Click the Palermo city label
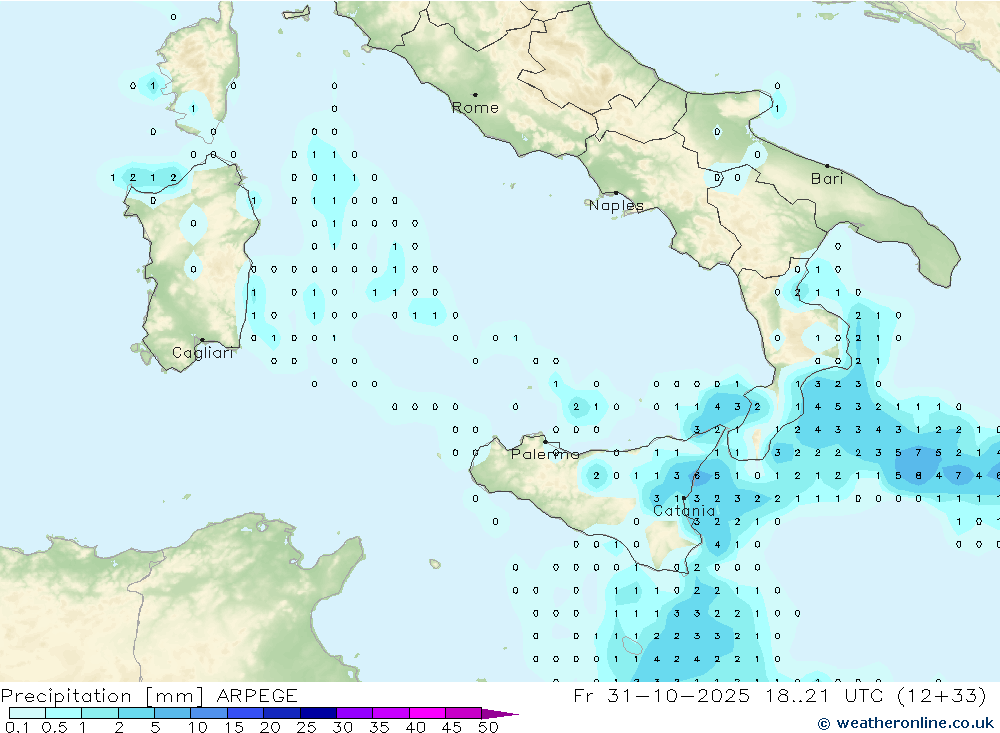This screenshot has height=733, width=1000. click(545, 454)
